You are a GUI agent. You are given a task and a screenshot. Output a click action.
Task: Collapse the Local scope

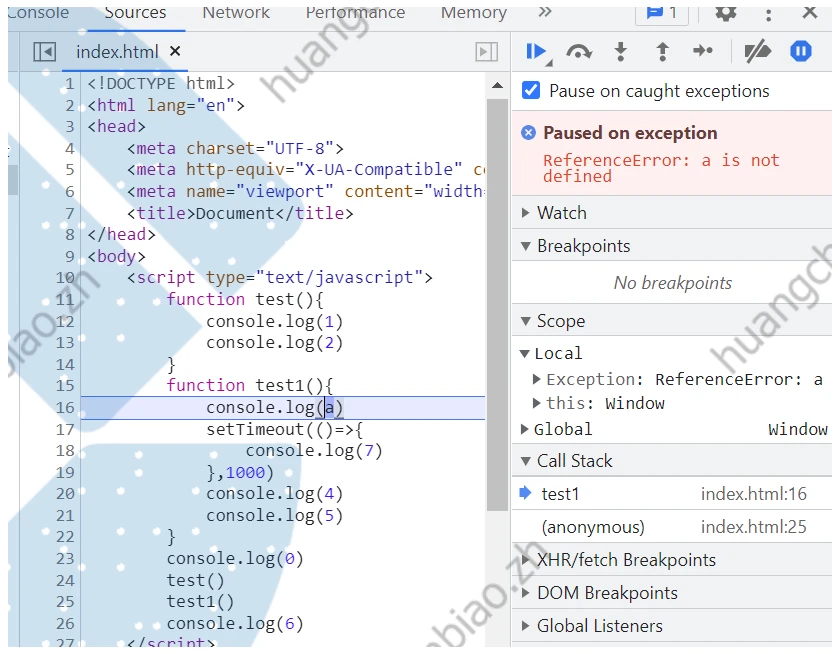[x=525, y=354]
